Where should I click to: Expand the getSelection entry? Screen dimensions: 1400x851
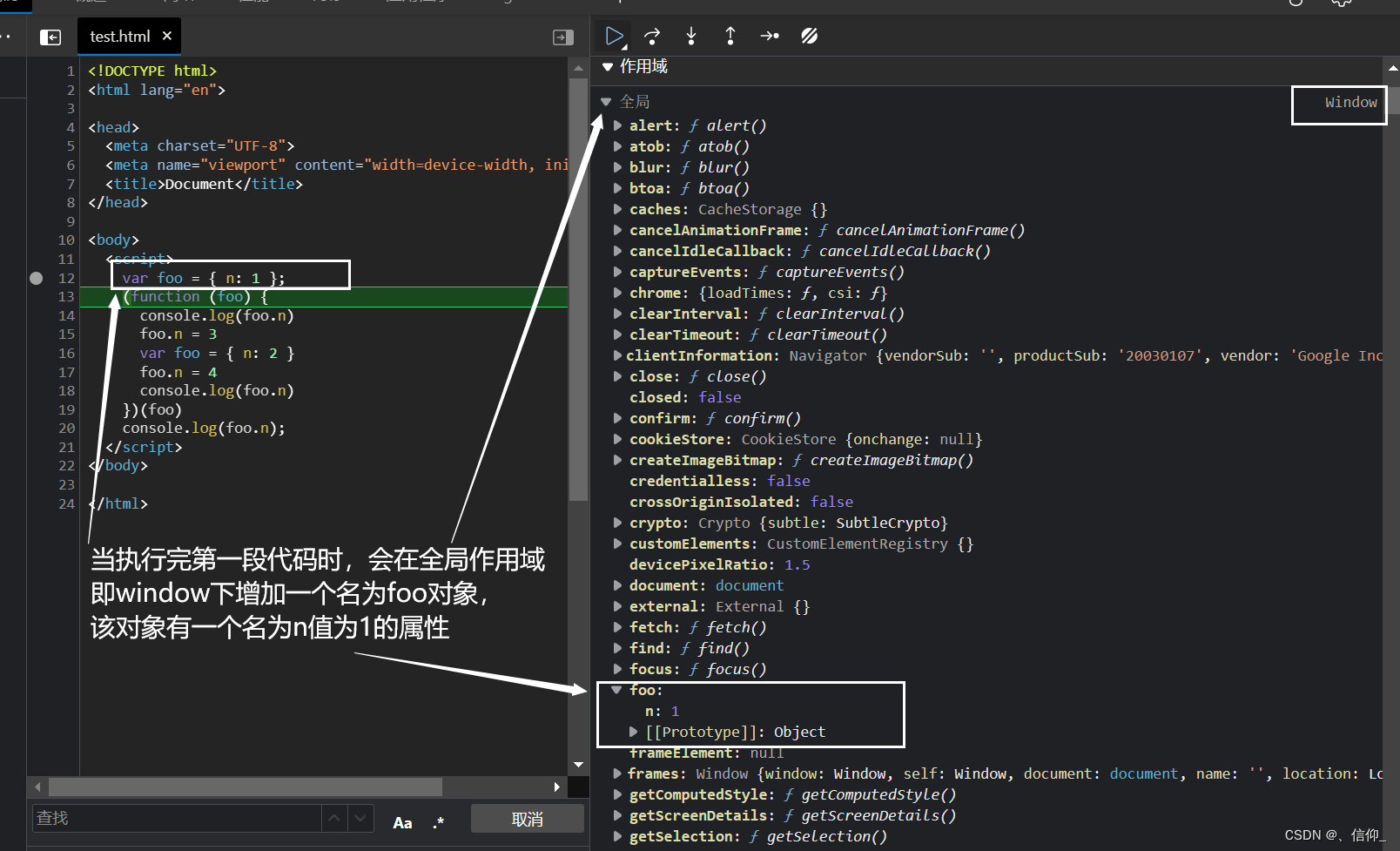(617, 836)
